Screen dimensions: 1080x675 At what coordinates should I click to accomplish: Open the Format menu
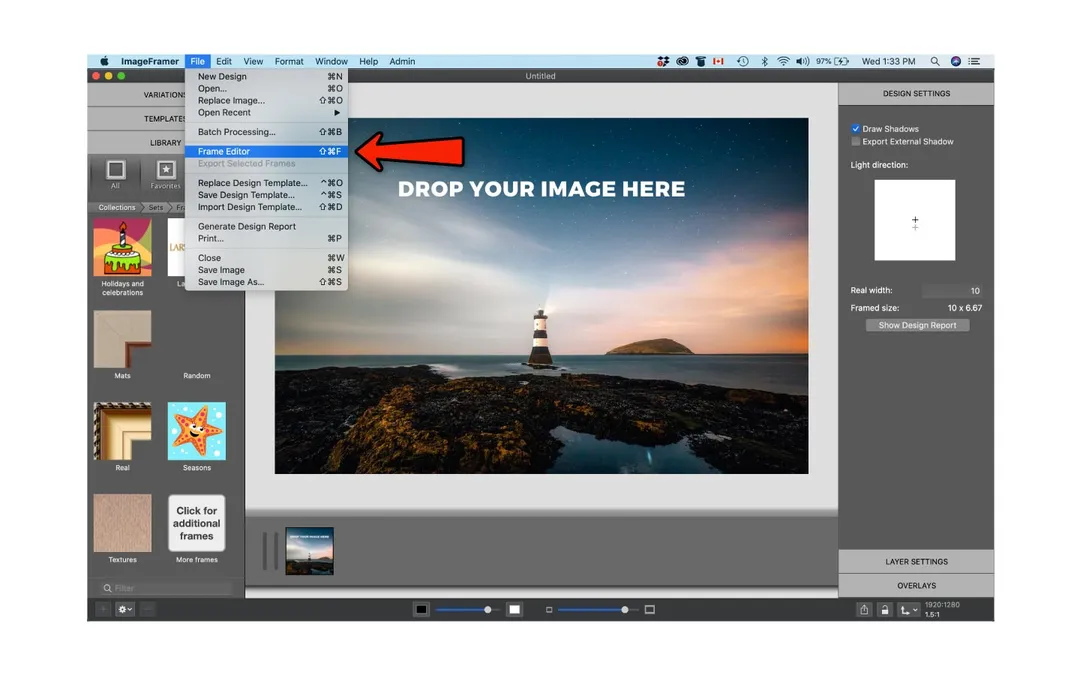tap(289, 61)
